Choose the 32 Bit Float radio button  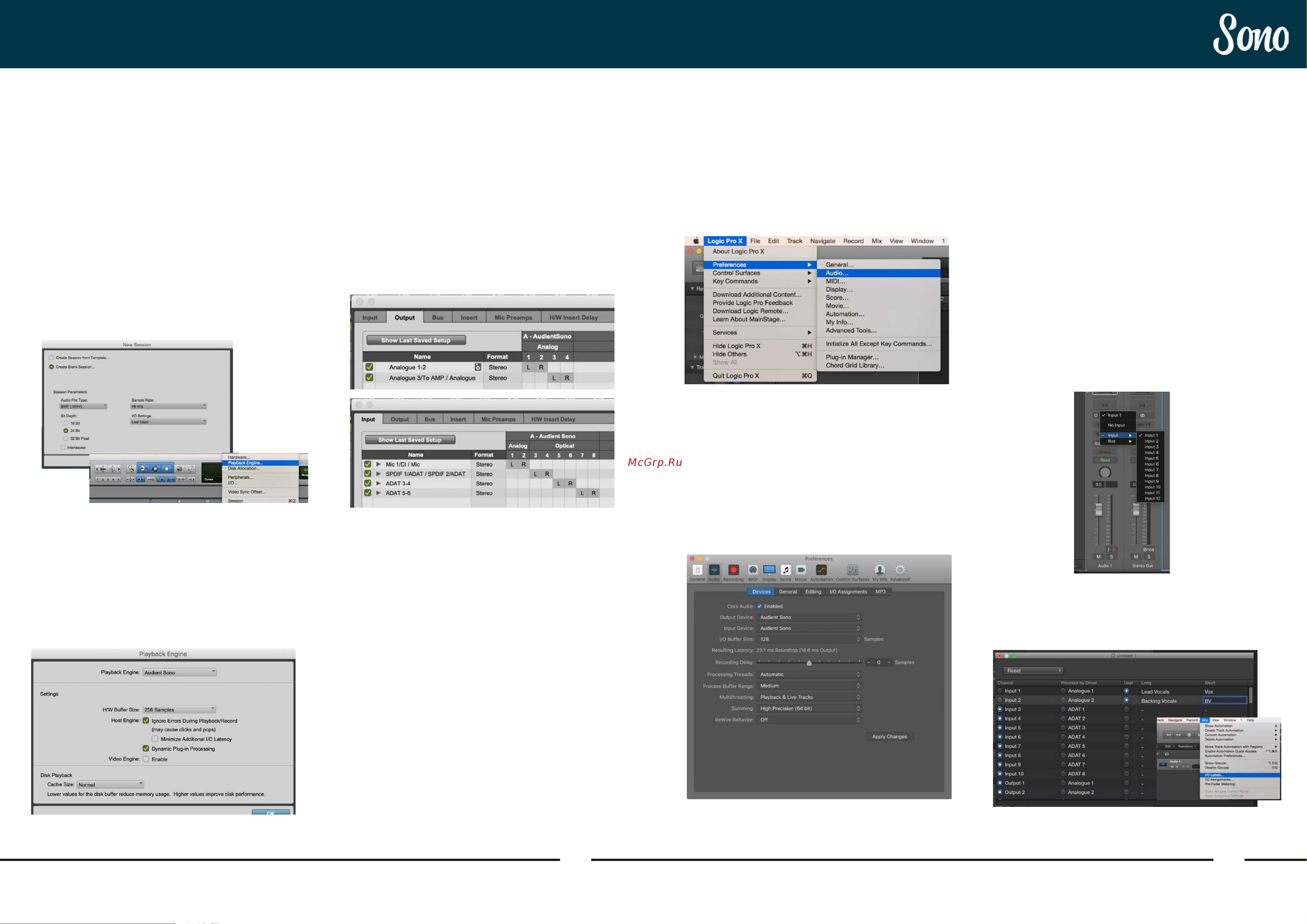tap(66, 439)
